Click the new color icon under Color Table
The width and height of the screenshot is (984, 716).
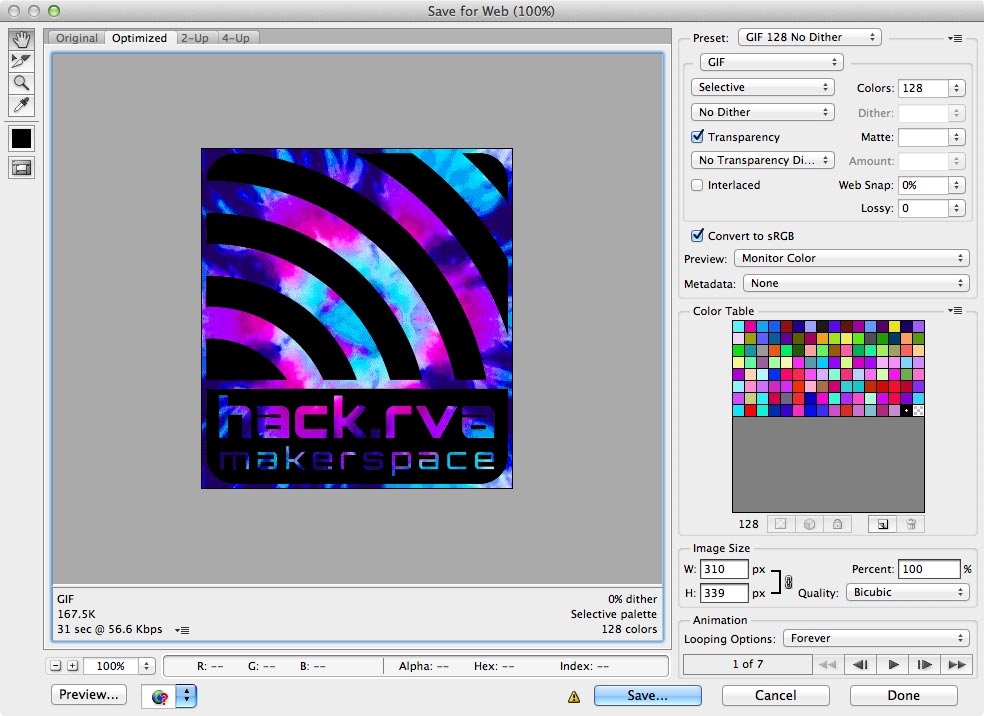[882, 524]
